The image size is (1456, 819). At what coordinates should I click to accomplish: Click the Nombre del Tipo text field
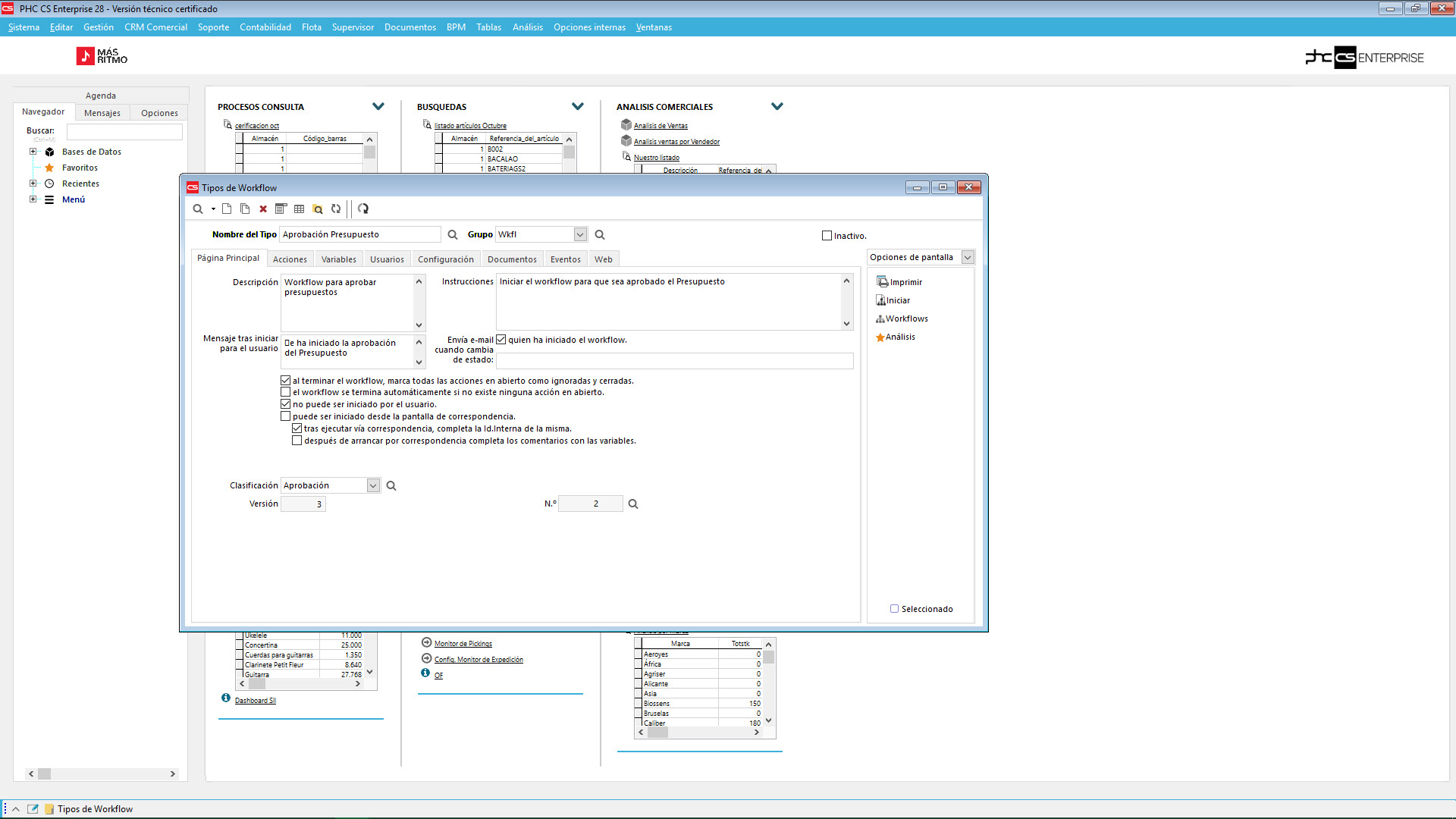click(360, 235)
